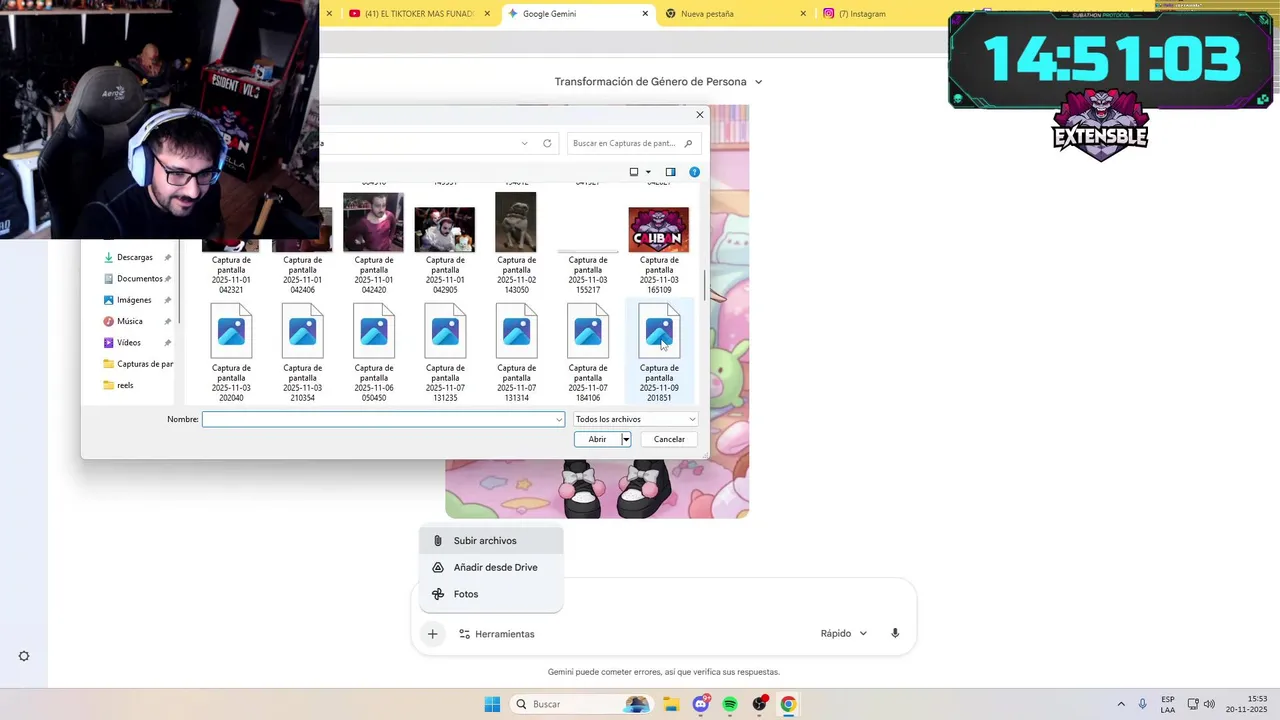Screen dimensions: 1280x720
Task: Open Vídeos in the dialog sidebar
Action: [x=129, y=343]
